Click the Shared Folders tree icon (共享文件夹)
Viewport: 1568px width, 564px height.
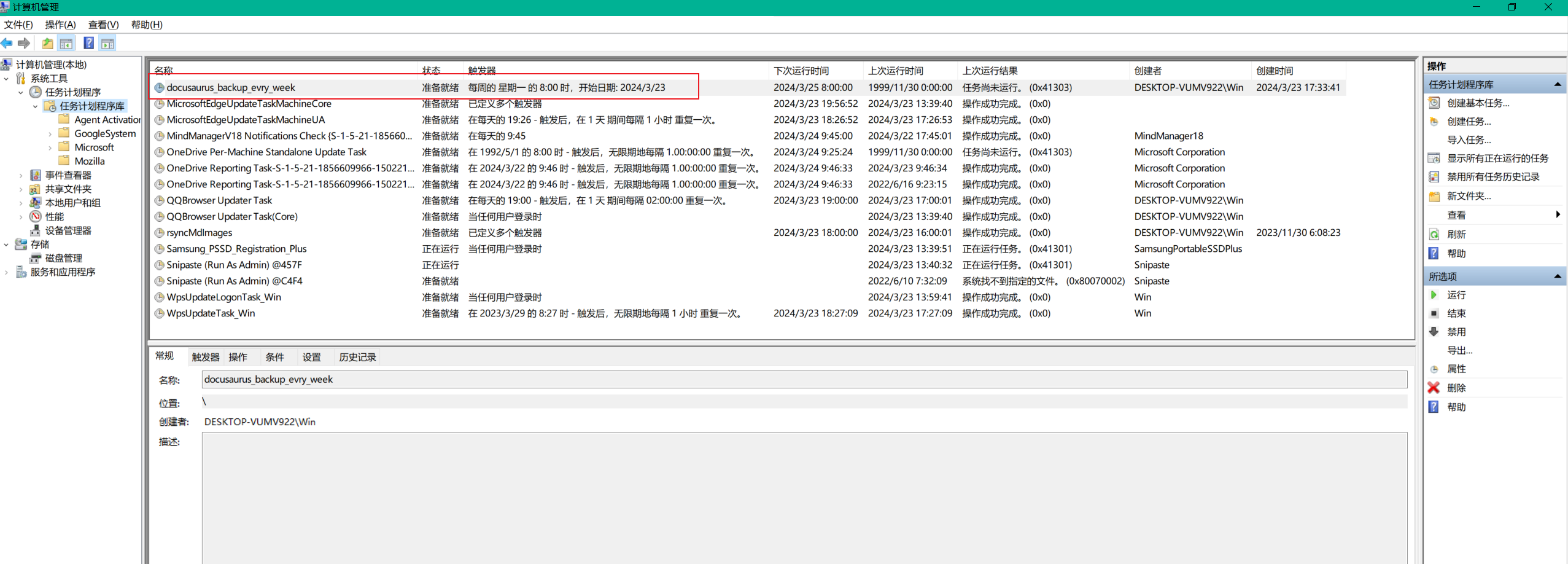[36, 189]
